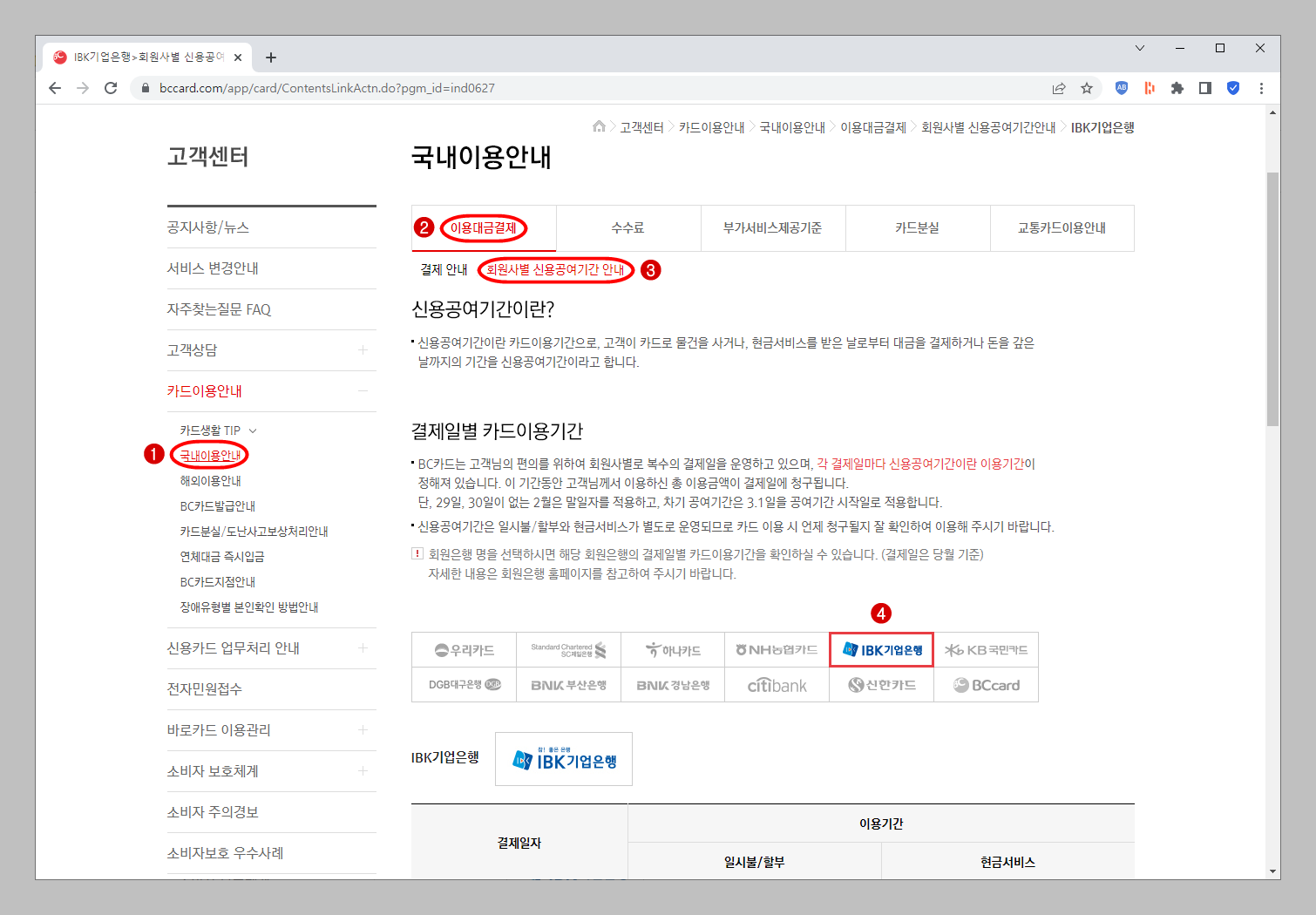Go back with the browser back arrow

pos(55,88)
